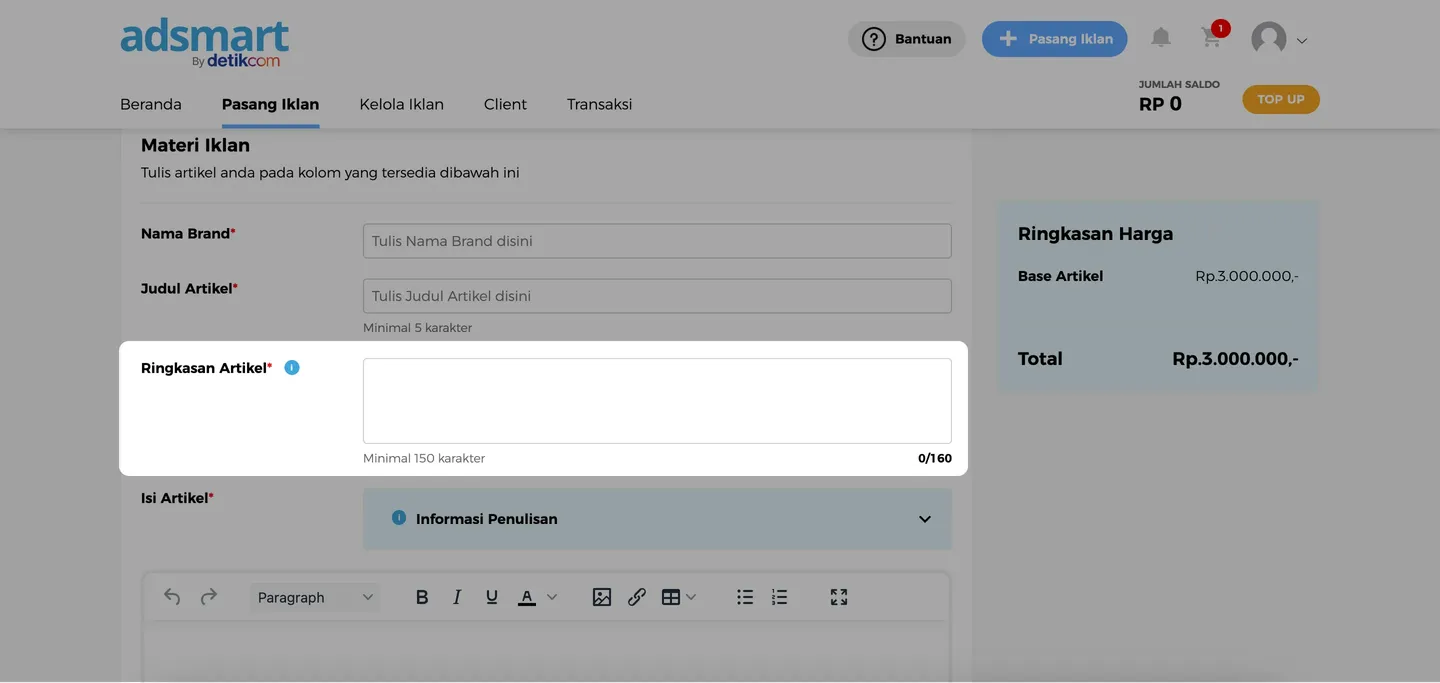Viewport: 1440px width, 683px height.
Task: Enter fullscreen editor mode
Action: [x=839, y=597]
